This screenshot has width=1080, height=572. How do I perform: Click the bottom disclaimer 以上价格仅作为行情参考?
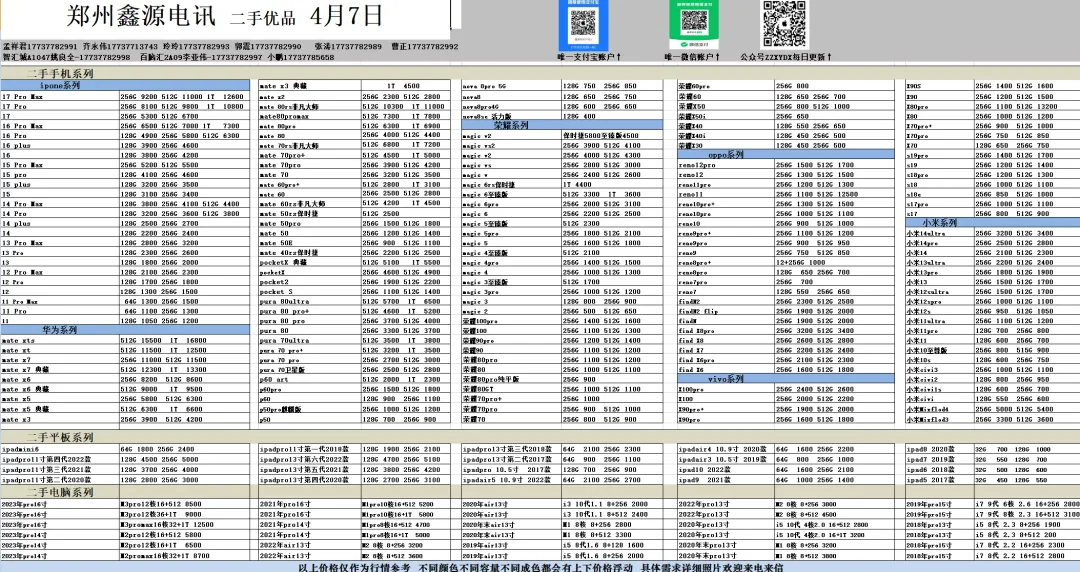click(354, 567)
